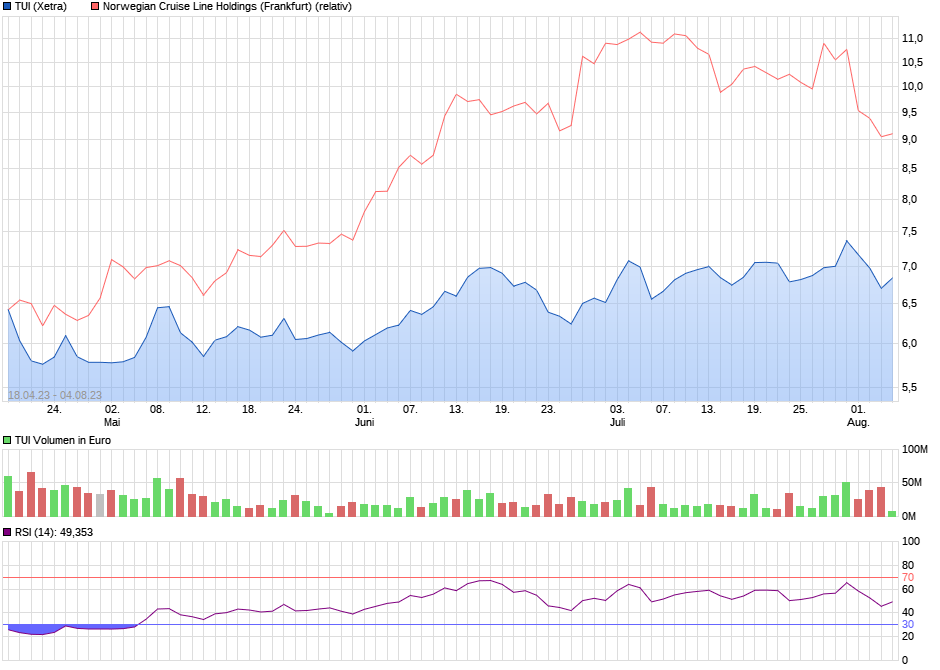Click the 01. Aug. date axis label

coord(858,416)
